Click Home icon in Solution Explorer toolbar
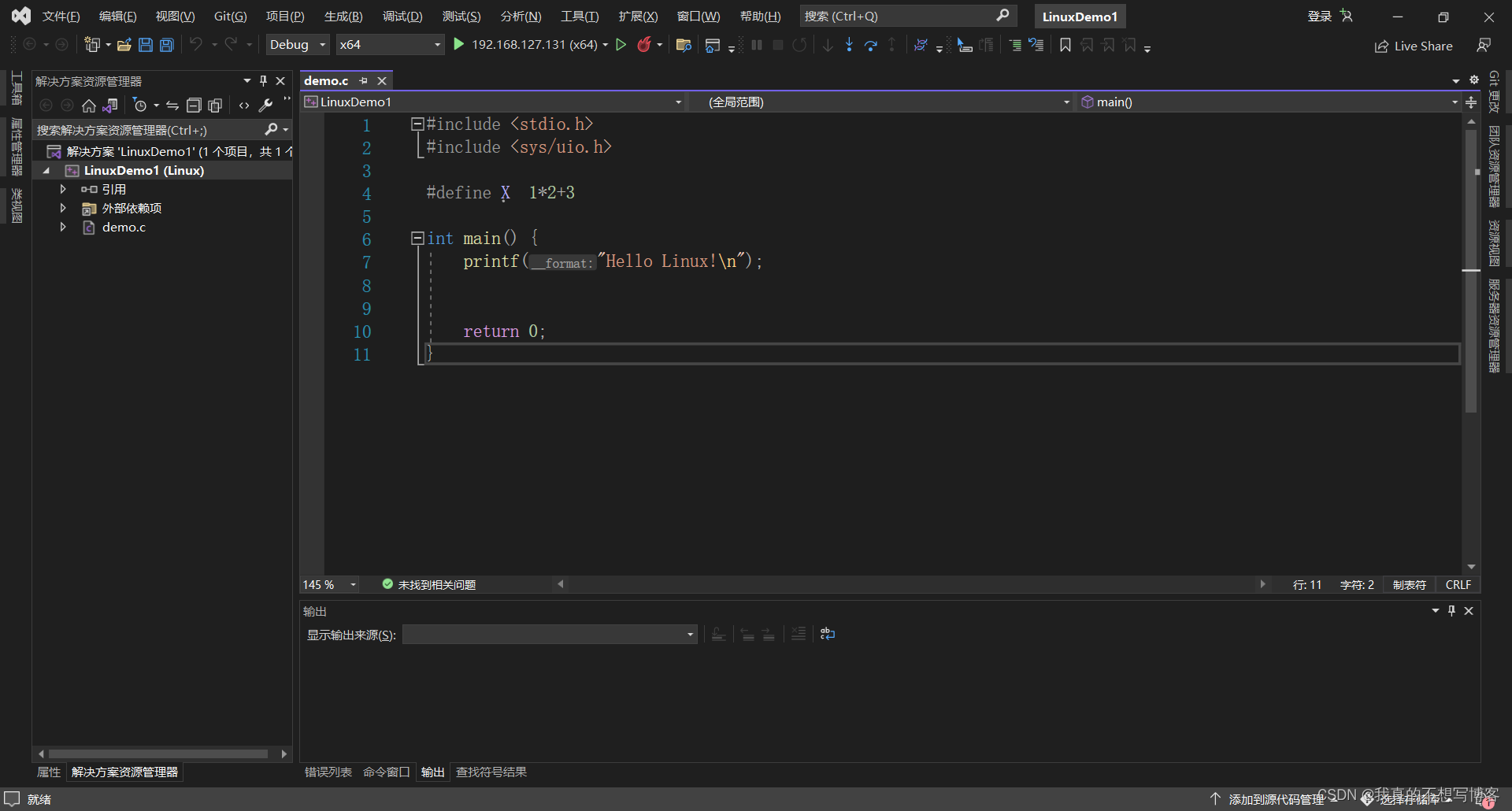1512x811 pixels. (89, 106)
